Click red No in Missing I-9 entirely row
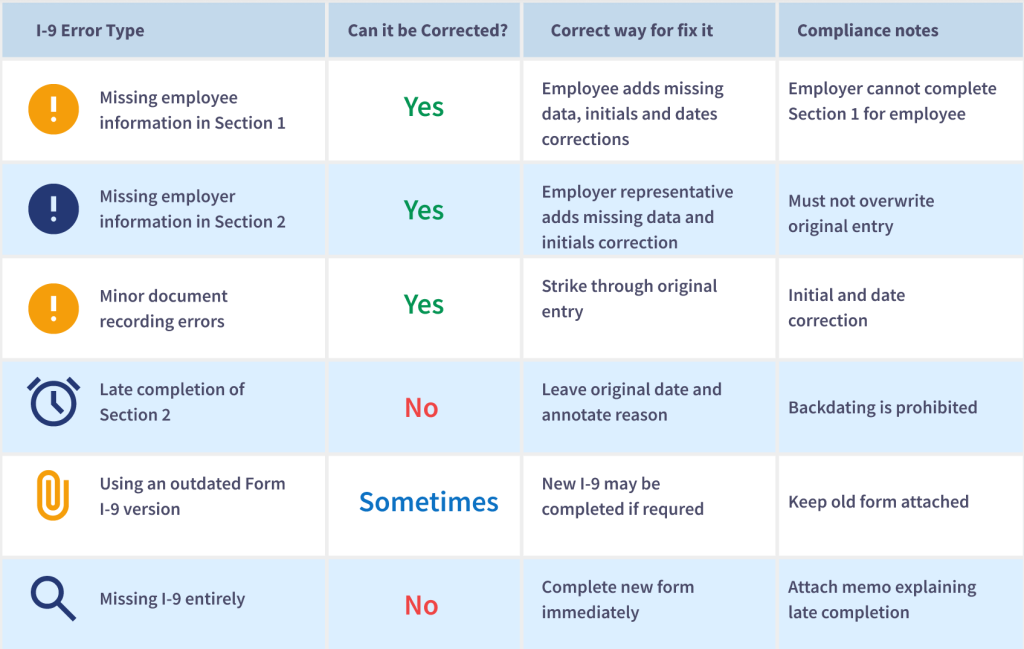Viewport: 1024px width, 649px height. pyautogui.click(x=421, y=606)
